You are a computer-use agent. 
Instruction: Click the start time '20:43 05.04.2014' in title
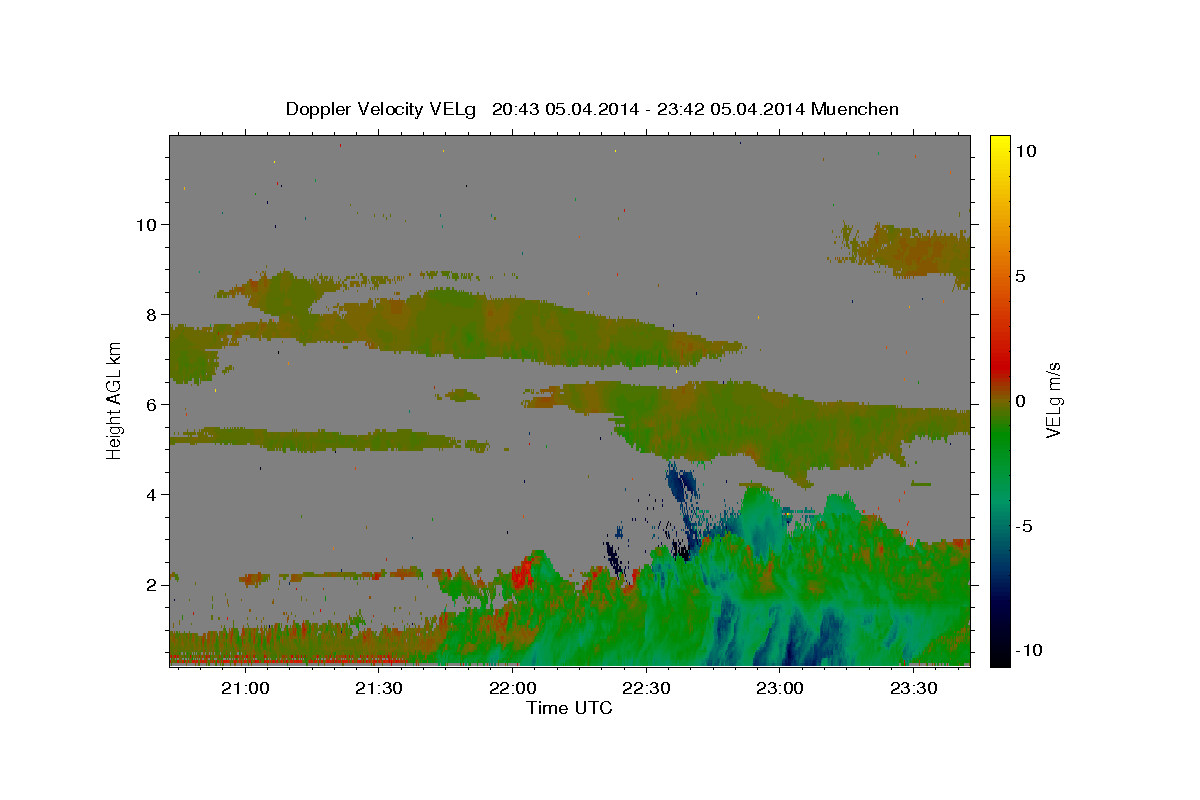563,109
